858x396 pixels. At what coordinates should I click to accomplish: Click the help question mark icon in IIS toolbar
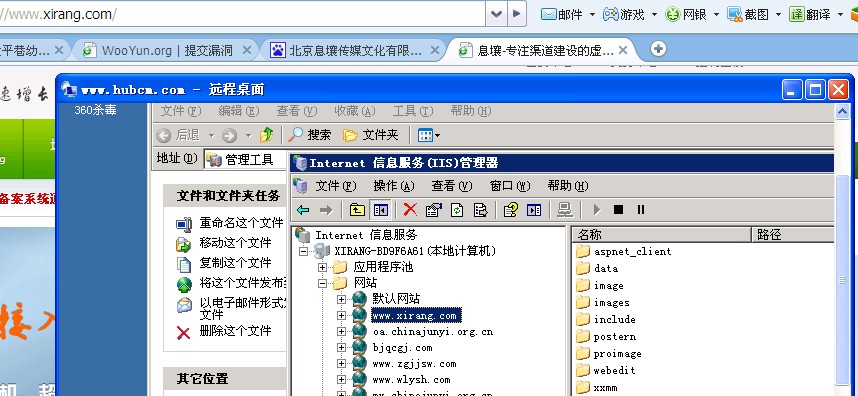point(511,210)
